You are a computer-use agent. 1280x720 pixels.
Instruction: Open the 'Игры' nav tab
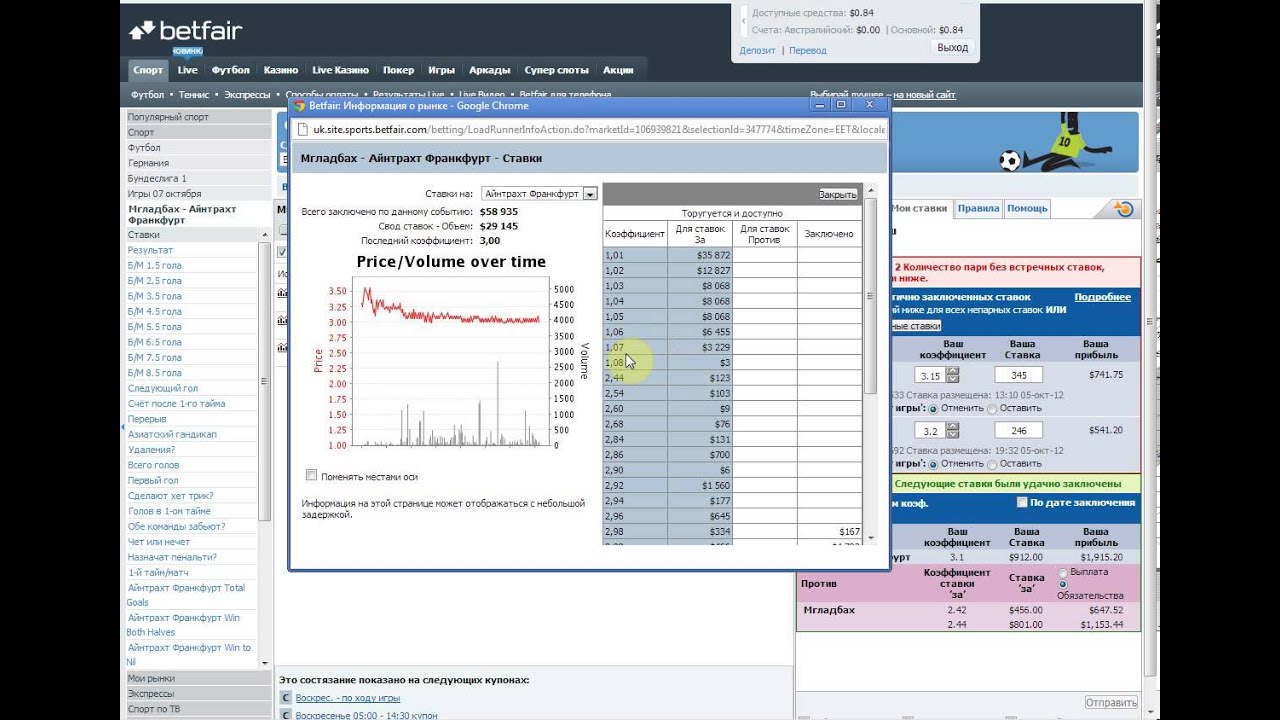pyautogui.click(x=441, y=70)
